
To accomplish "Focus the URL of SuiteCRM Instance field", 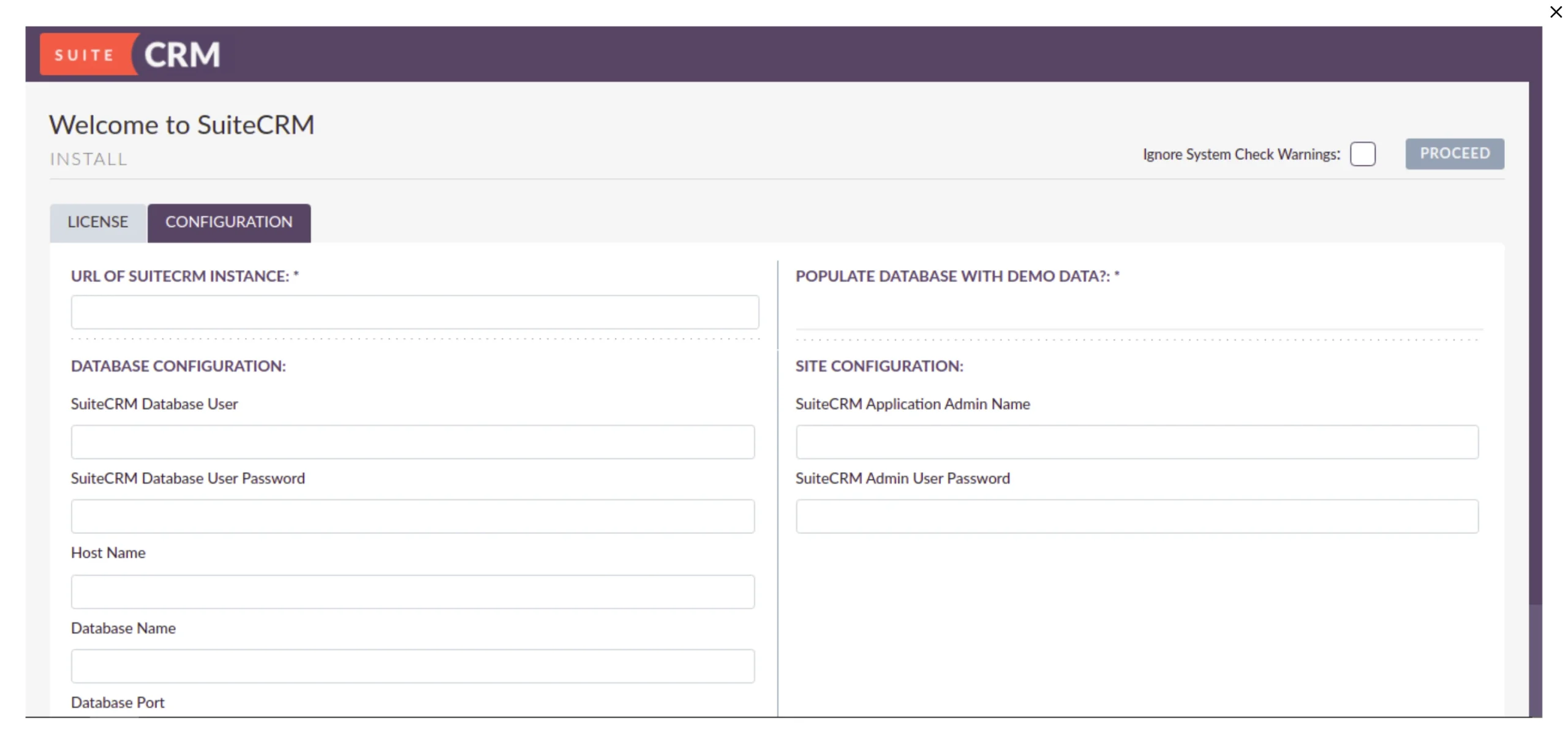I will (415, 312).
